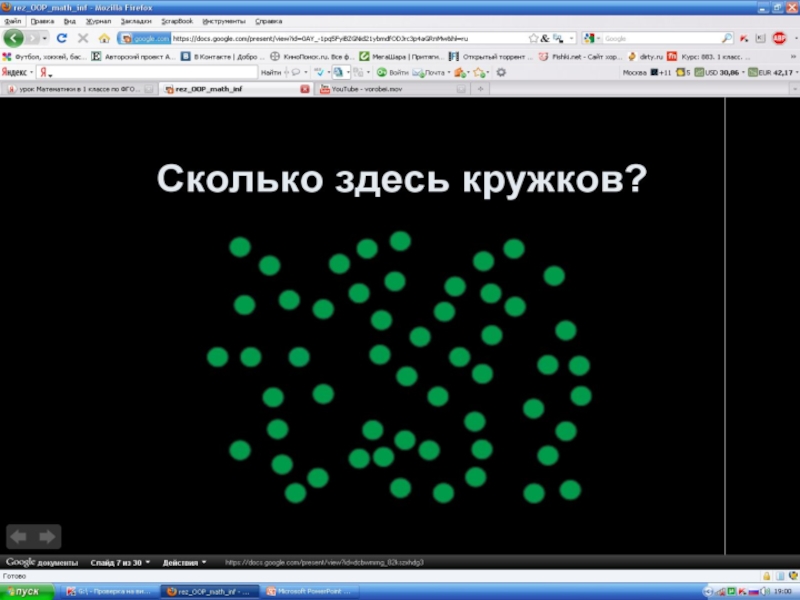
Task: Open the МегаШара bookmark
Action: click(401, 57)
